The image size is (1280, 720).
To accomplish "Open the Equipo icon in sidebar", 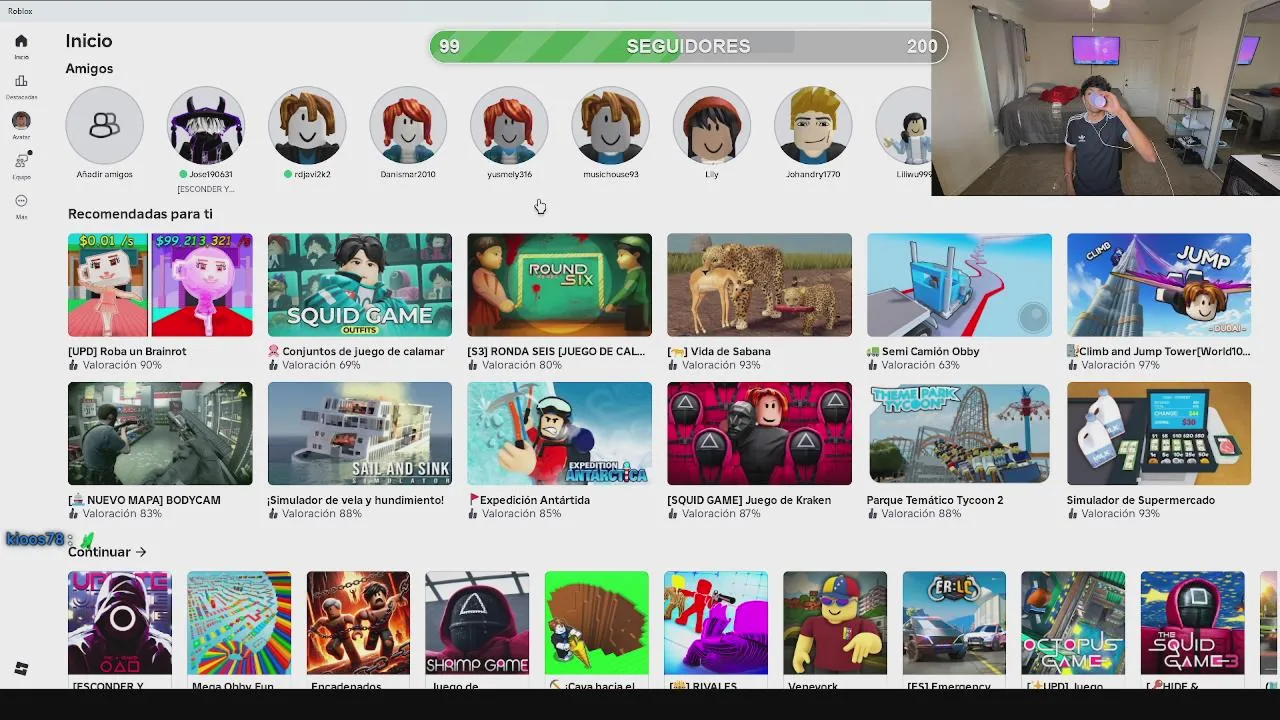I will [21, 161].
